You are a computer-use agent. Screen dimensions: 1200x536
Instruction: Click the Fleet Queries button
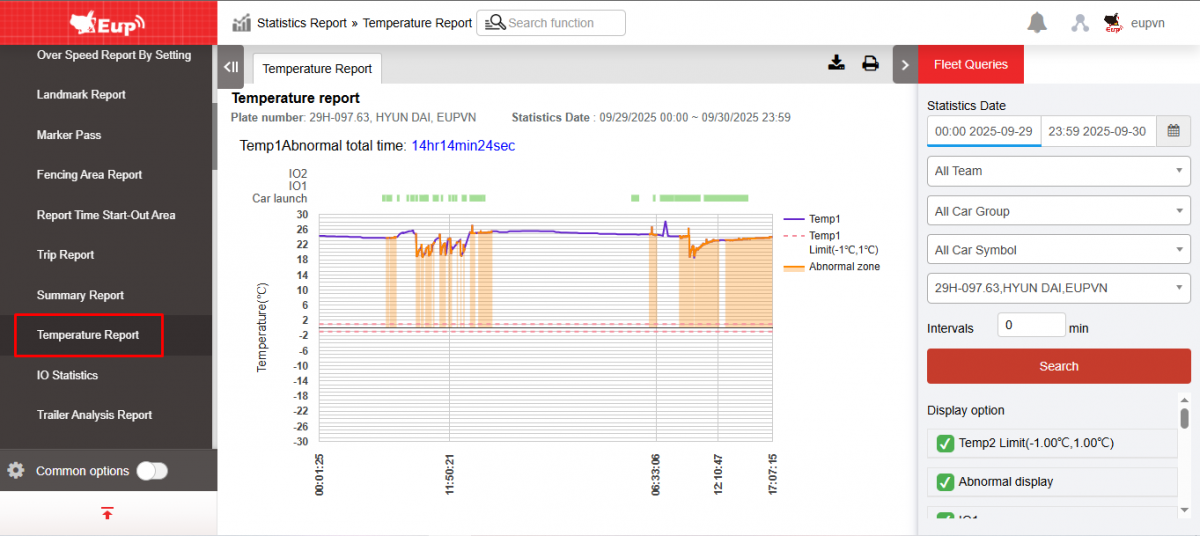click(x=970, y=65)
